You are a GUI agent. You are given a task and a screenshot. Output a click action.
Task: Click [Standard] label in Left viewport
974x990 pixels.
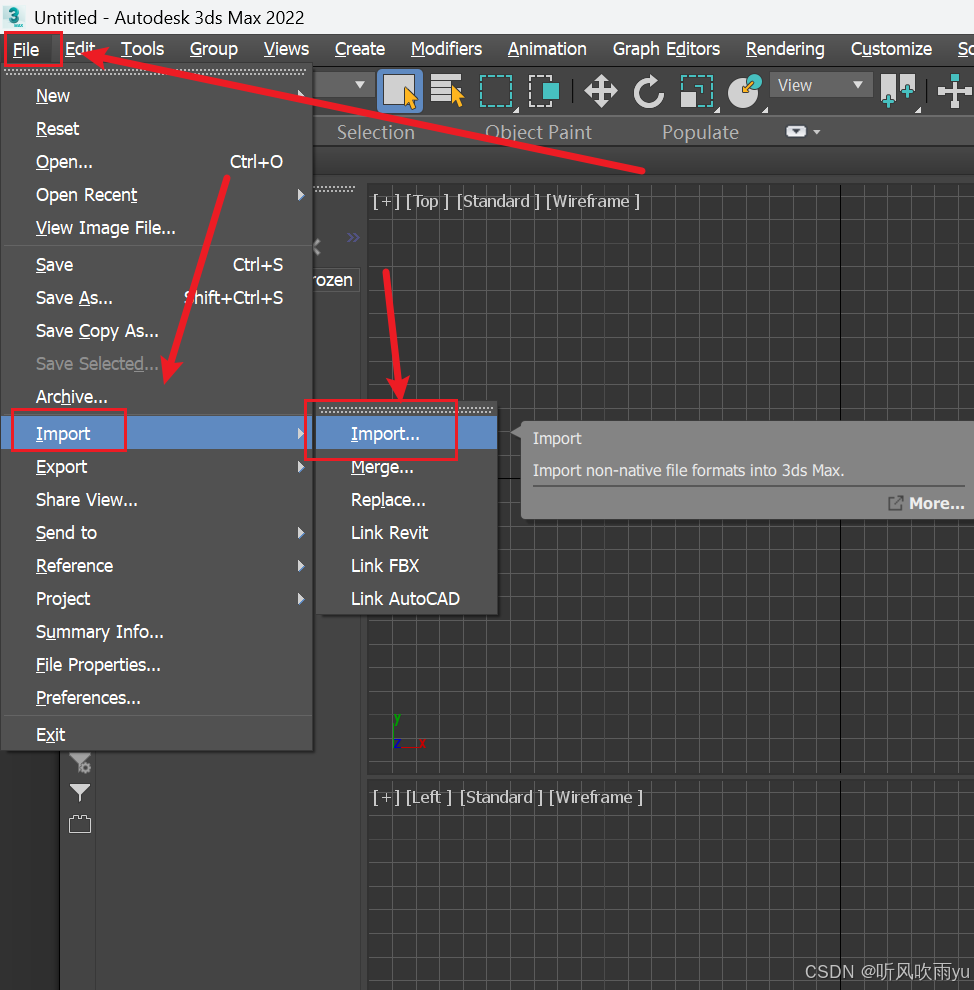[x=501, y=797]
